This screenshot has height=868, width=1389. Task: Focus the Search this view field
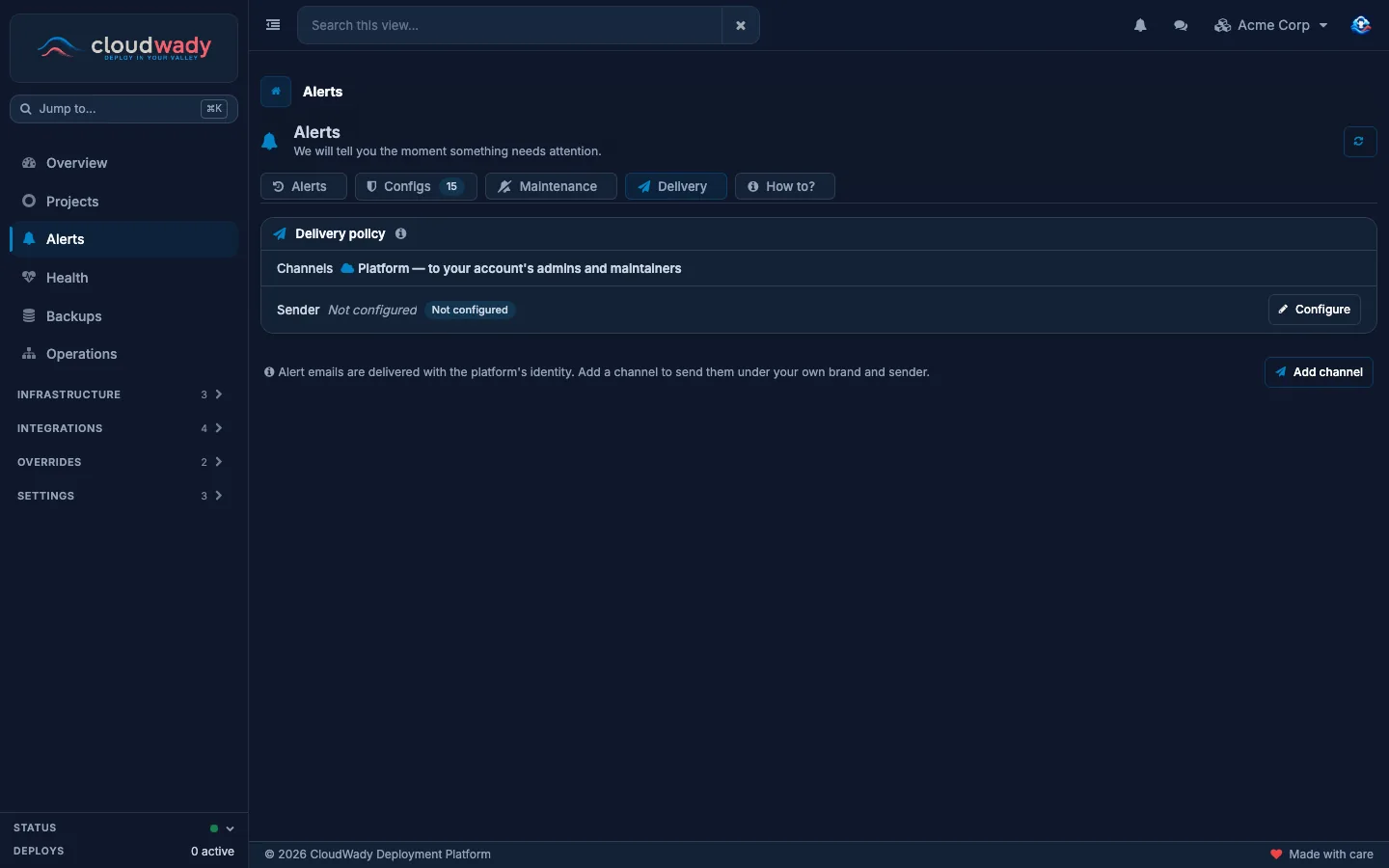coord(509,25)
